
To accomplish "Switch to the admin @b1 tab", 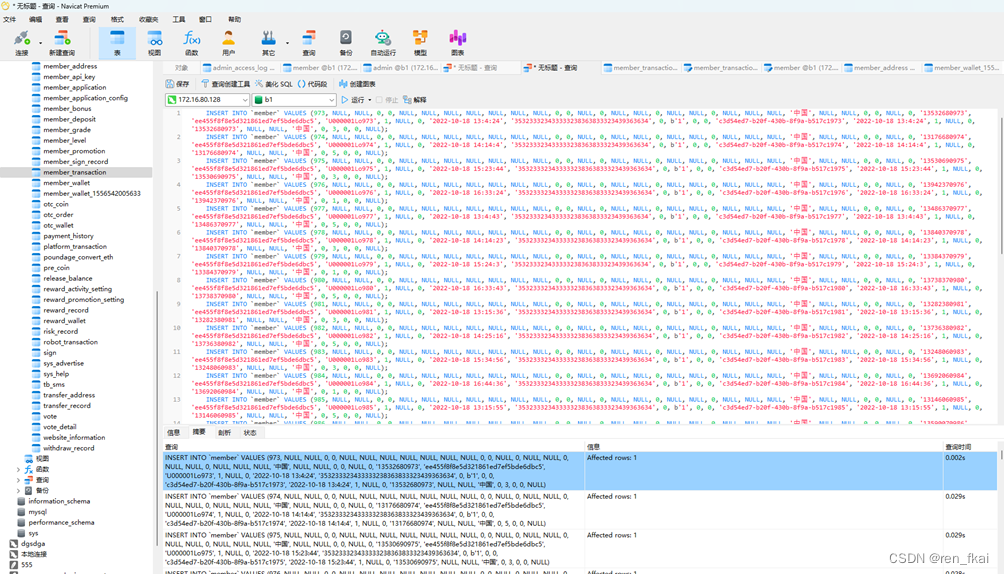I will click(x=401, y=68).
